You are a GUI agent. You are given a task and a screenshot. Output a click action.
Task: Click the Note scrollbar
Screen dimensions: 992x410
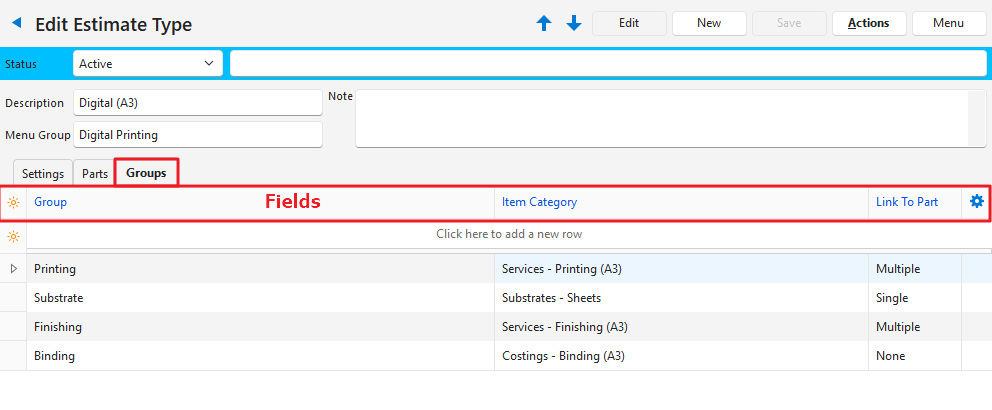(977, 118)
